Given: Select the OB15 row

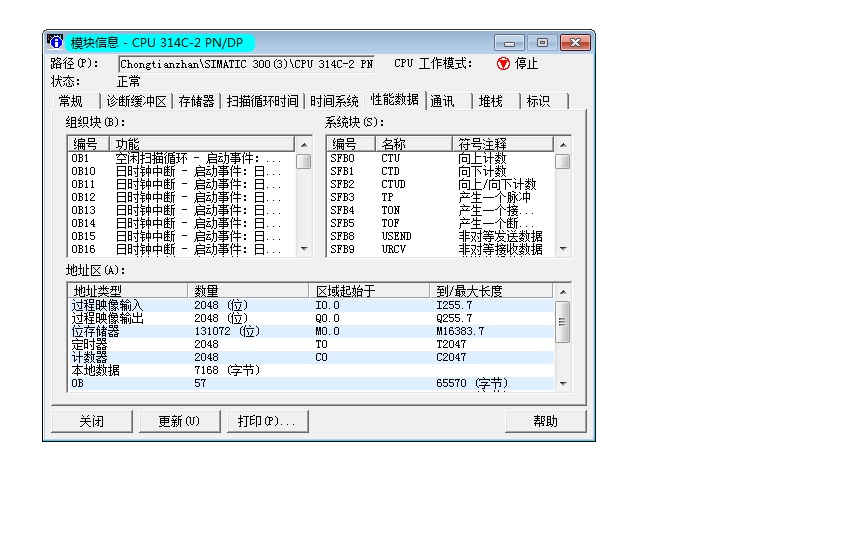Looking at the screenshot, I should (x=181, y=236).
